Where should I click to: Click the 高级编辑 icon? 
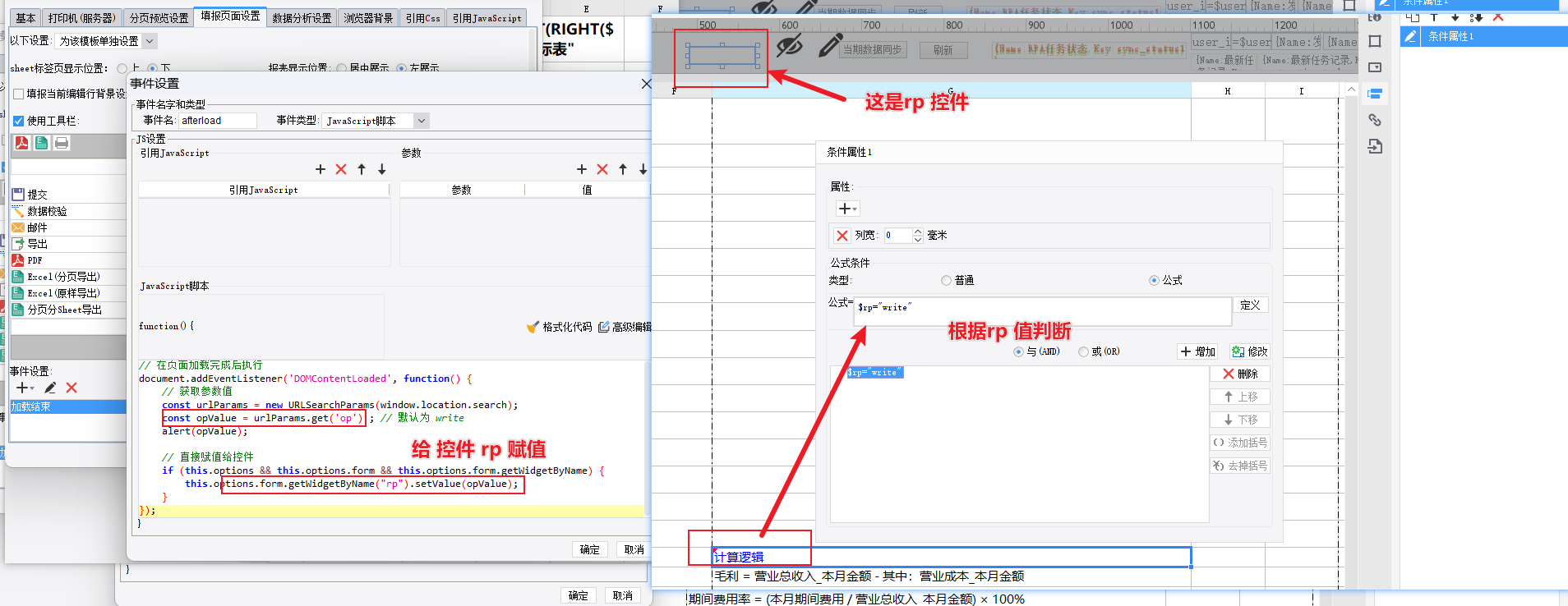pos(604,327)
